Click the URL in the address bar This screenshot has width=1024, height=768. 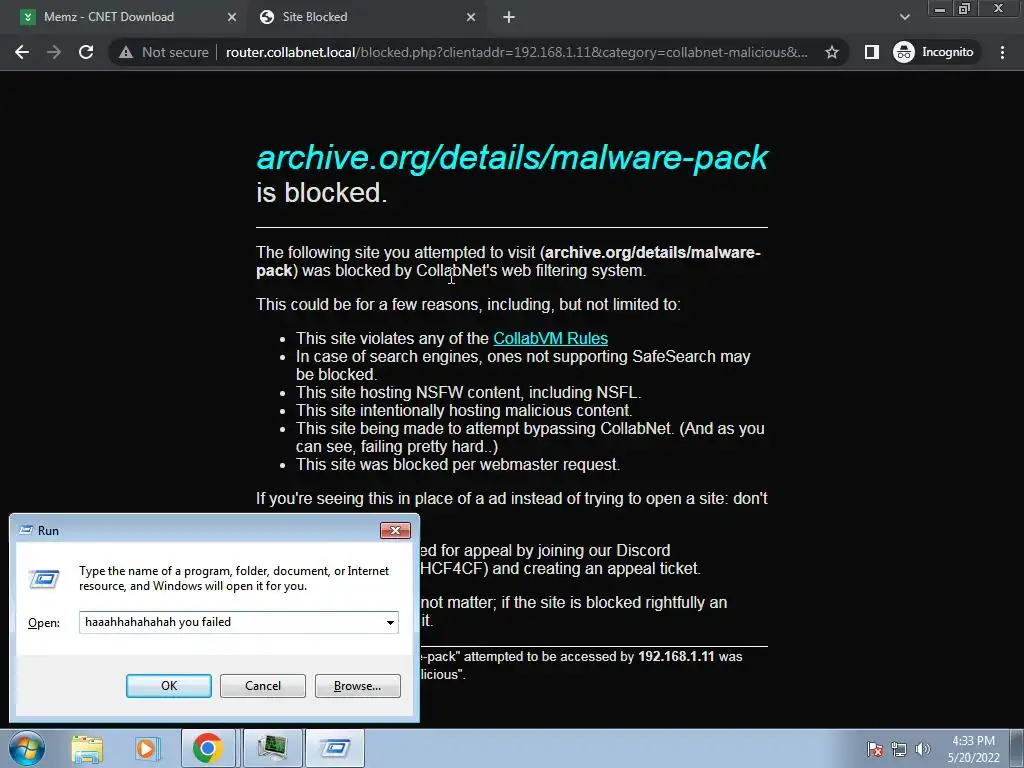point(517,52)
